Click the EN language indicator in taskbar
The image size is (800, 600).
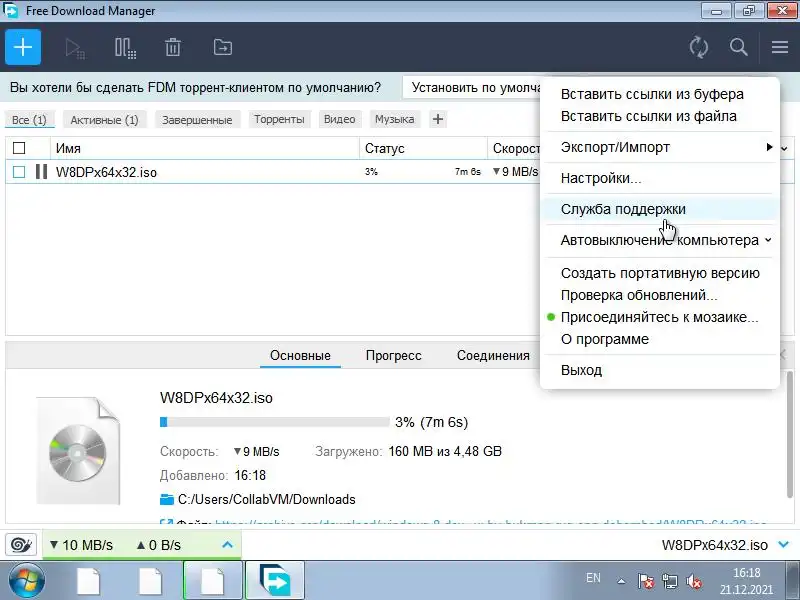[x=593, y=578]
